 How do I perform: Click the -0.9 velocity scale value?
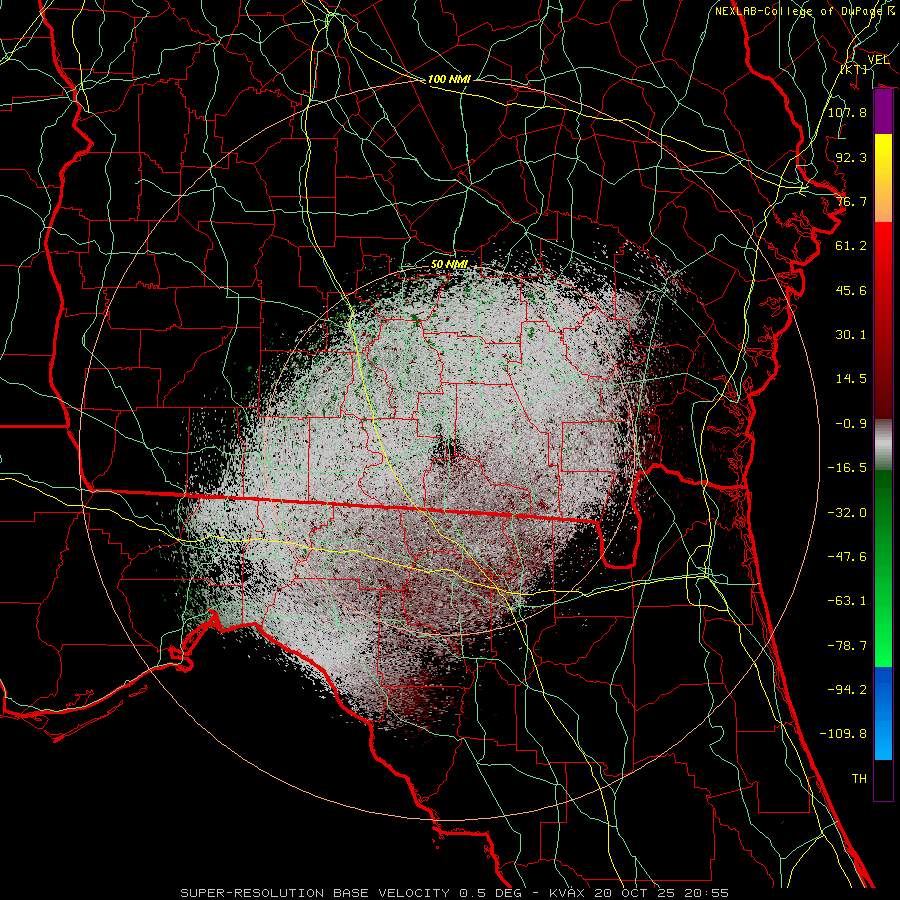point(851,424)
